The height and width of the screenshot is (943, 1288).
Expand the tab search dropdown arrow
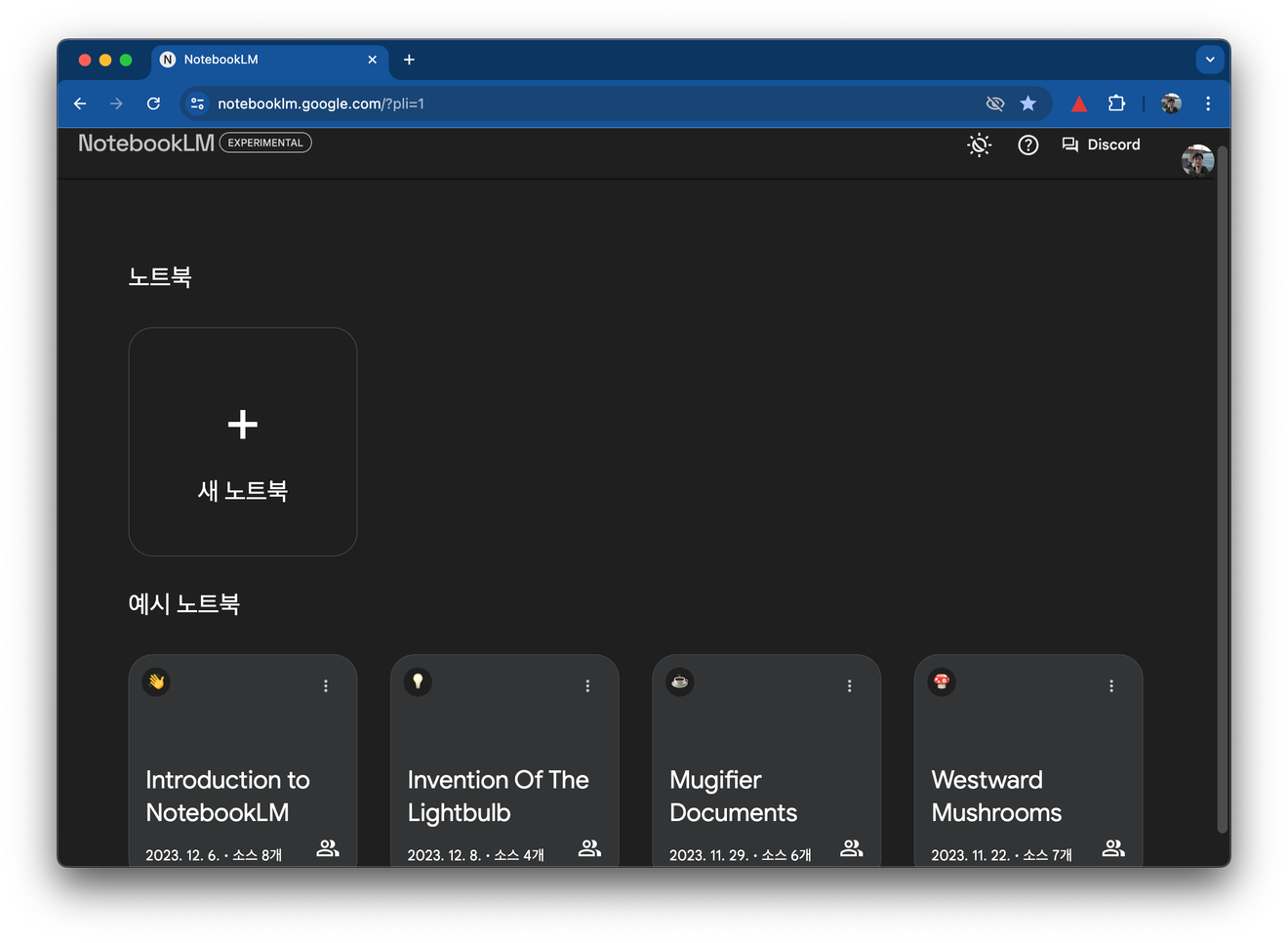point(1210,60)
